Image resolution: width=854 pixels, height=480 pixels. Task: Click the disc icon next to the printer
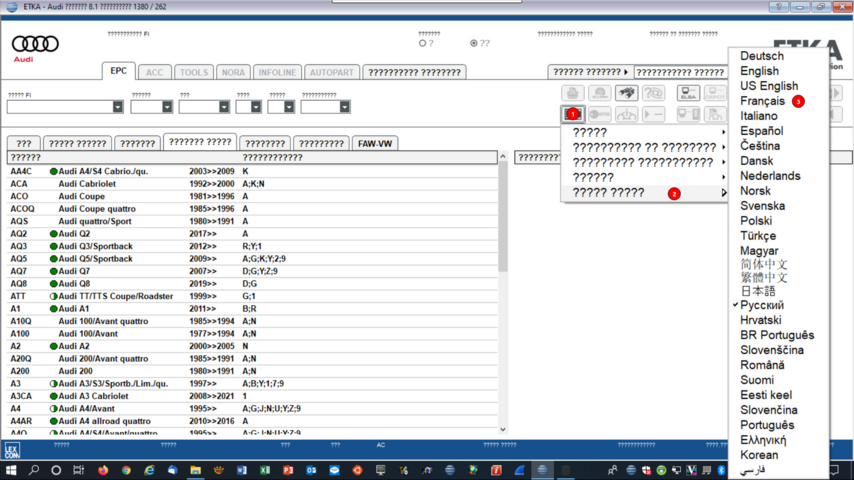pos(600,93)
